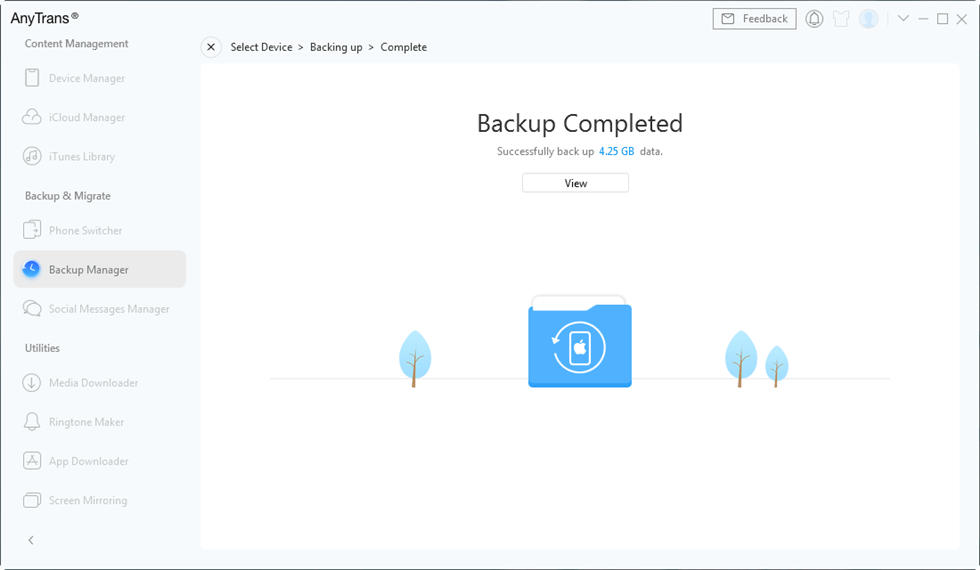
Task: Select Device Manager label in sidebar
Action: (87, 78)
